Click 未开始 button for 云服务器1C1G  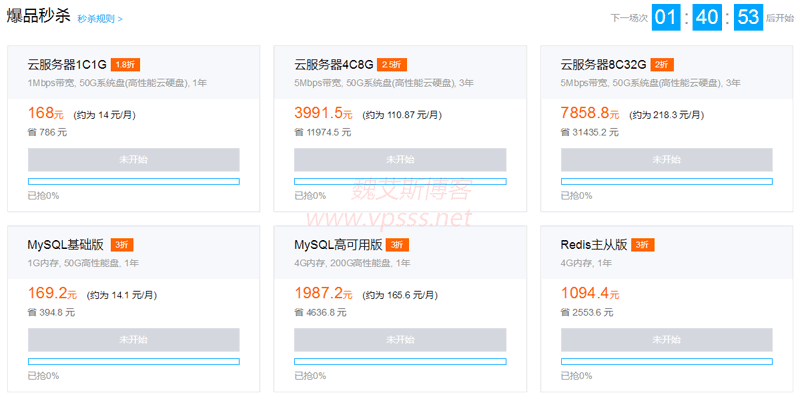pyautogui.click(x=134, y=160)
